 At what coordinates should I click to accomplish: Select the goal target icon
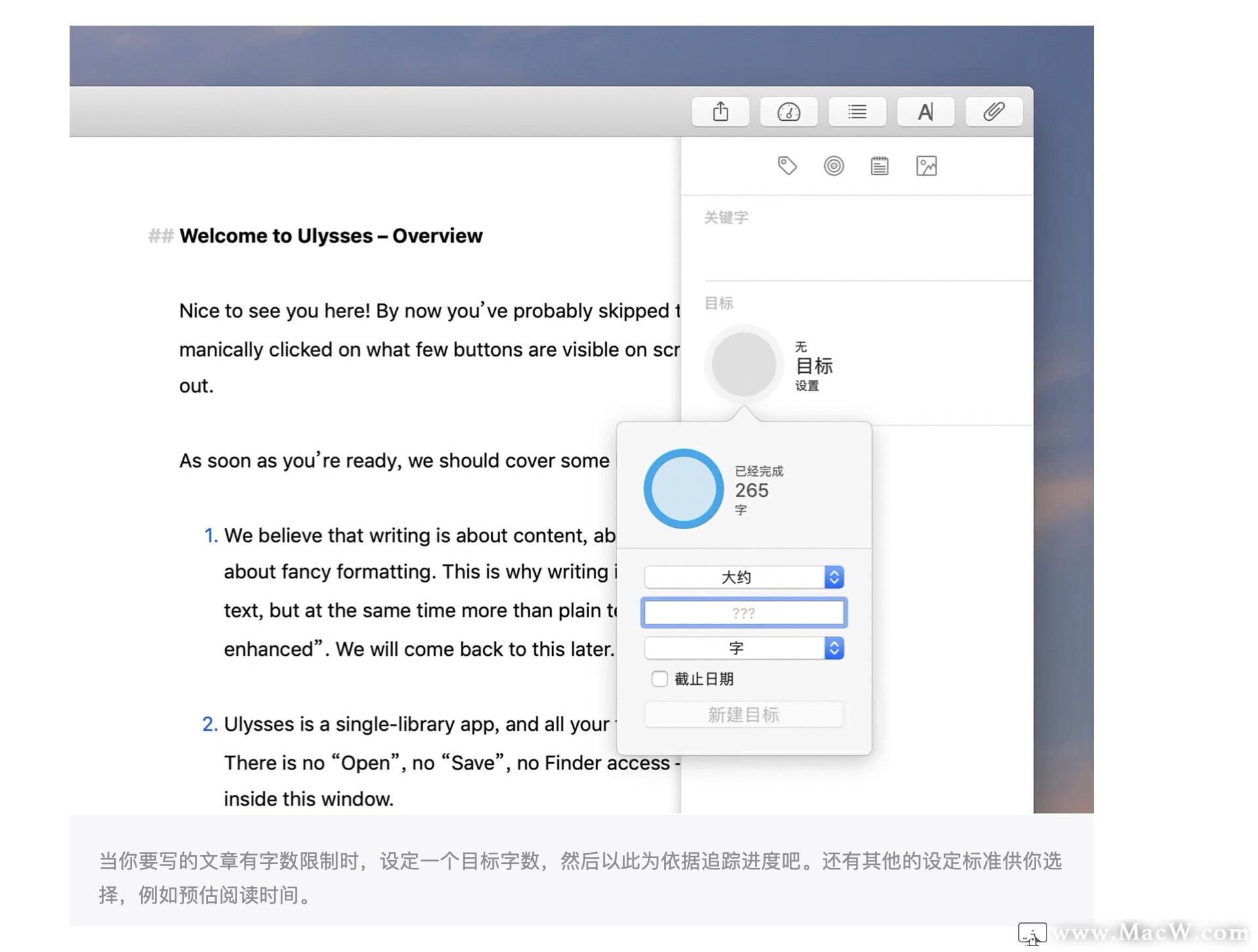[834, 166]
